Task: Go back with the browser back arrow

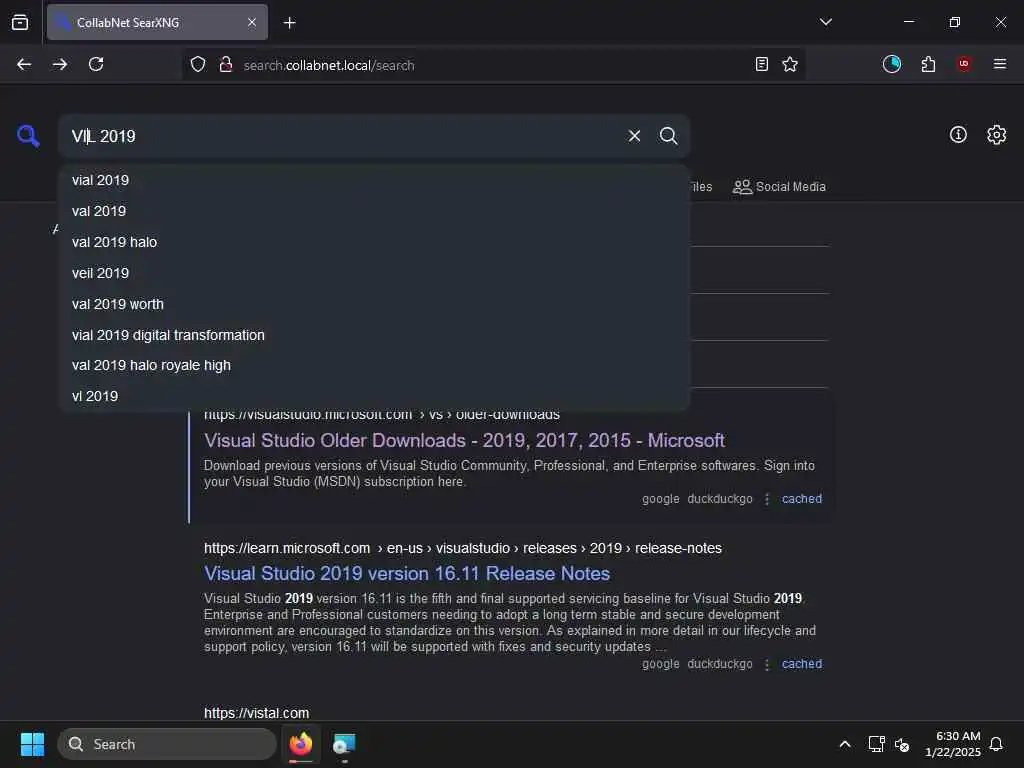Action: 24,64
